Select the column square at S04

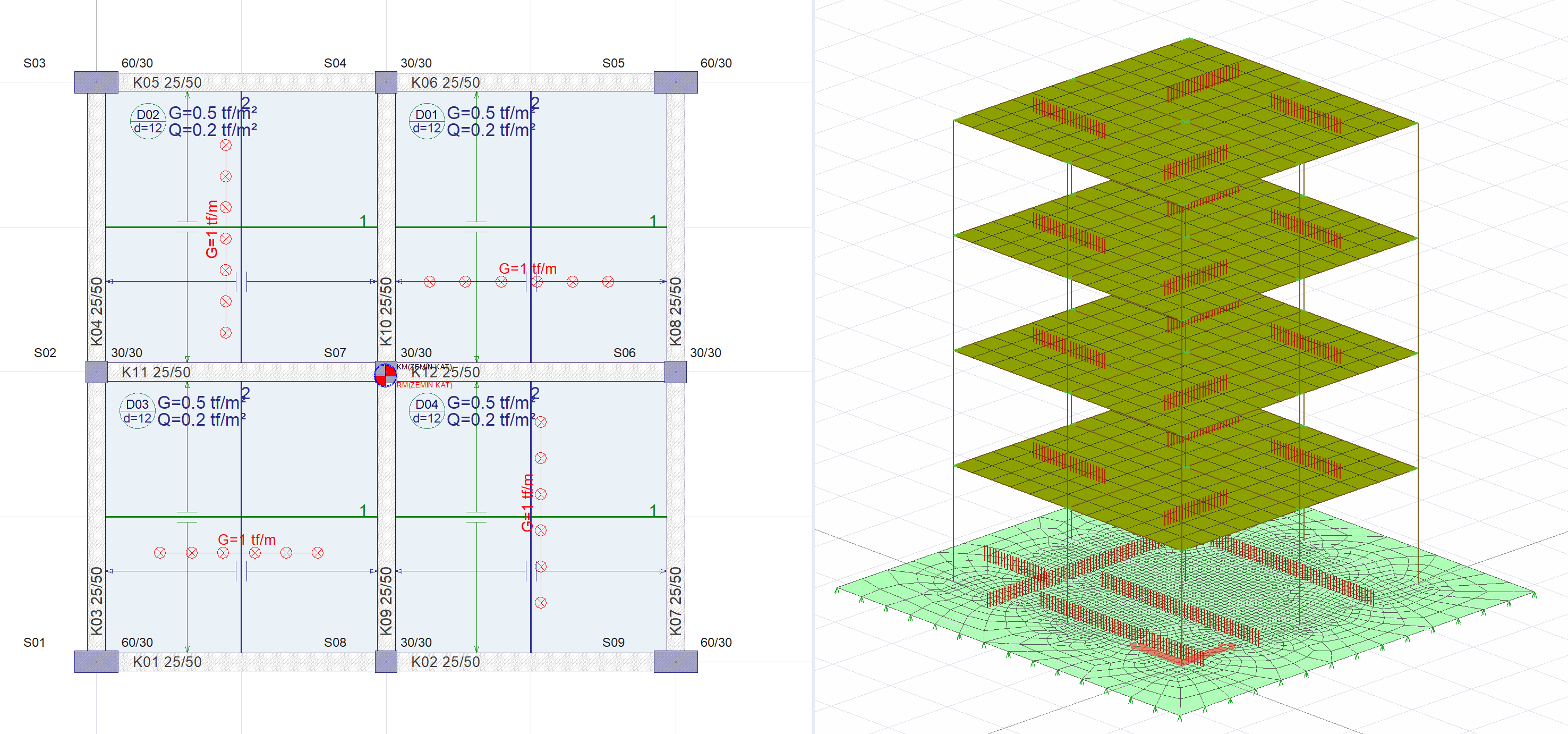[x=386, y=82]
